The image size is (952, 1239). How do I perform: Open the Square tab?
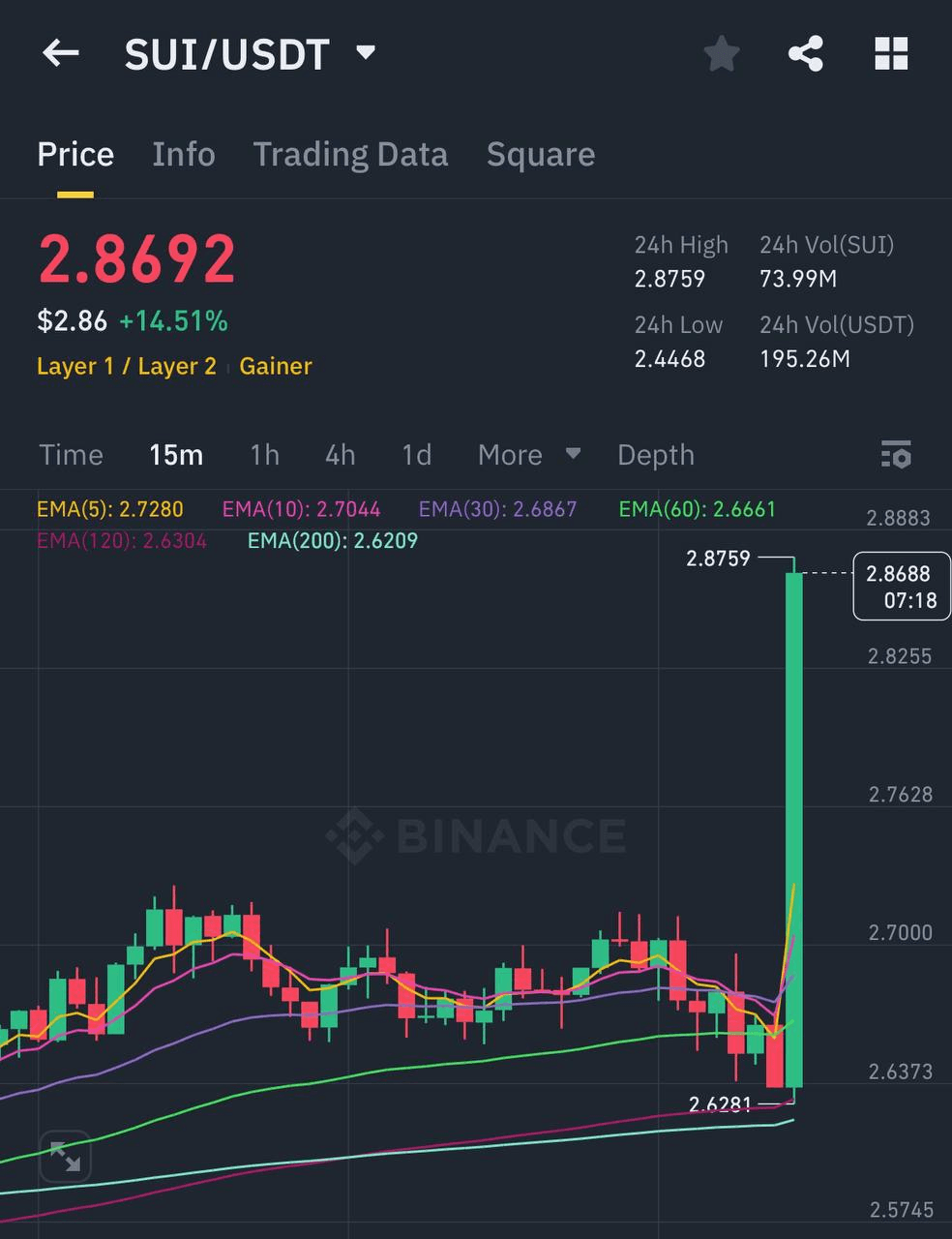point(541,154)
